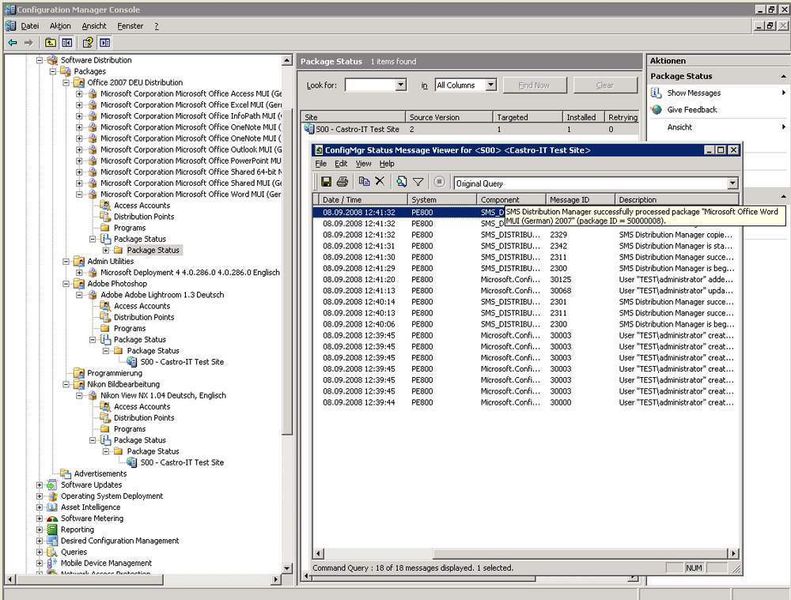Click in the Look for input field
The width and height of the screenshot is (791, 600).
tap(370, 85)
